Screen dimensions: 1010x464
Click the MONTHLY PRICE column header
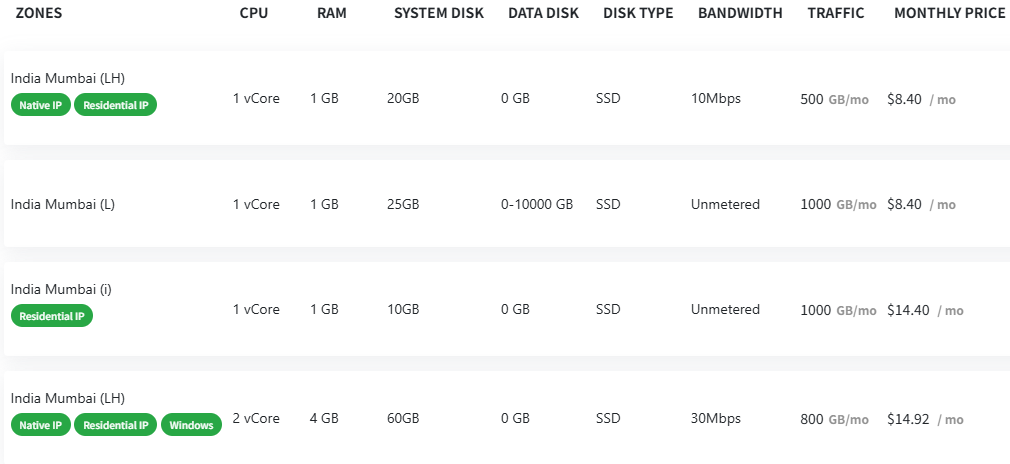[949, 14]
